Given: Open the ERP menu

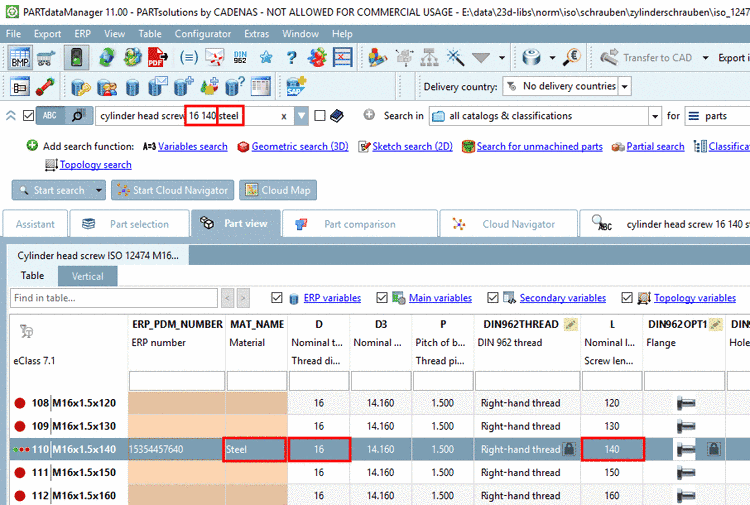Looking at the screenshot, I should pyautogui.click(x=83, y=34).
